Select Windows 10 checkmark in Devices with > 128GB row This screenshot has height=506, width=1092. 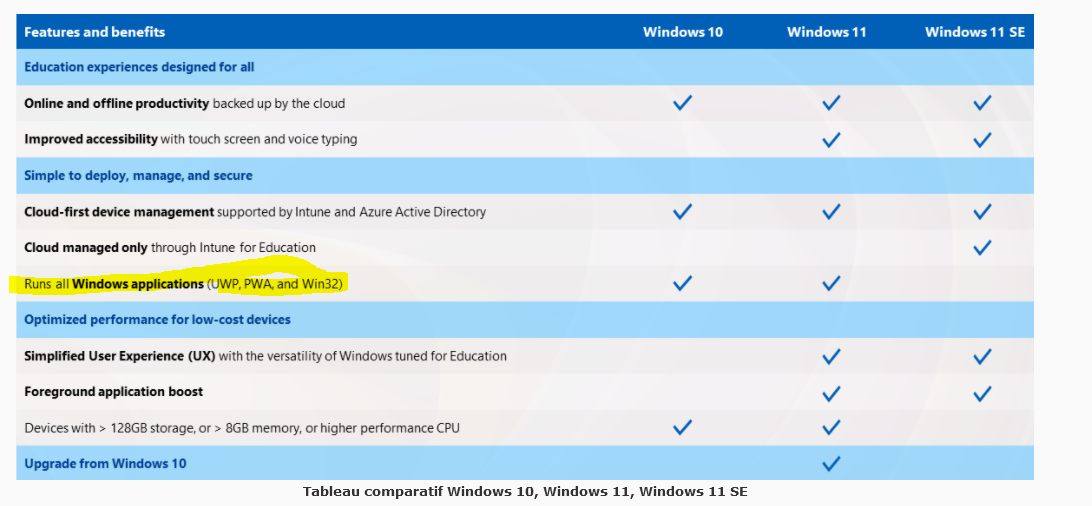pos(682,427)
